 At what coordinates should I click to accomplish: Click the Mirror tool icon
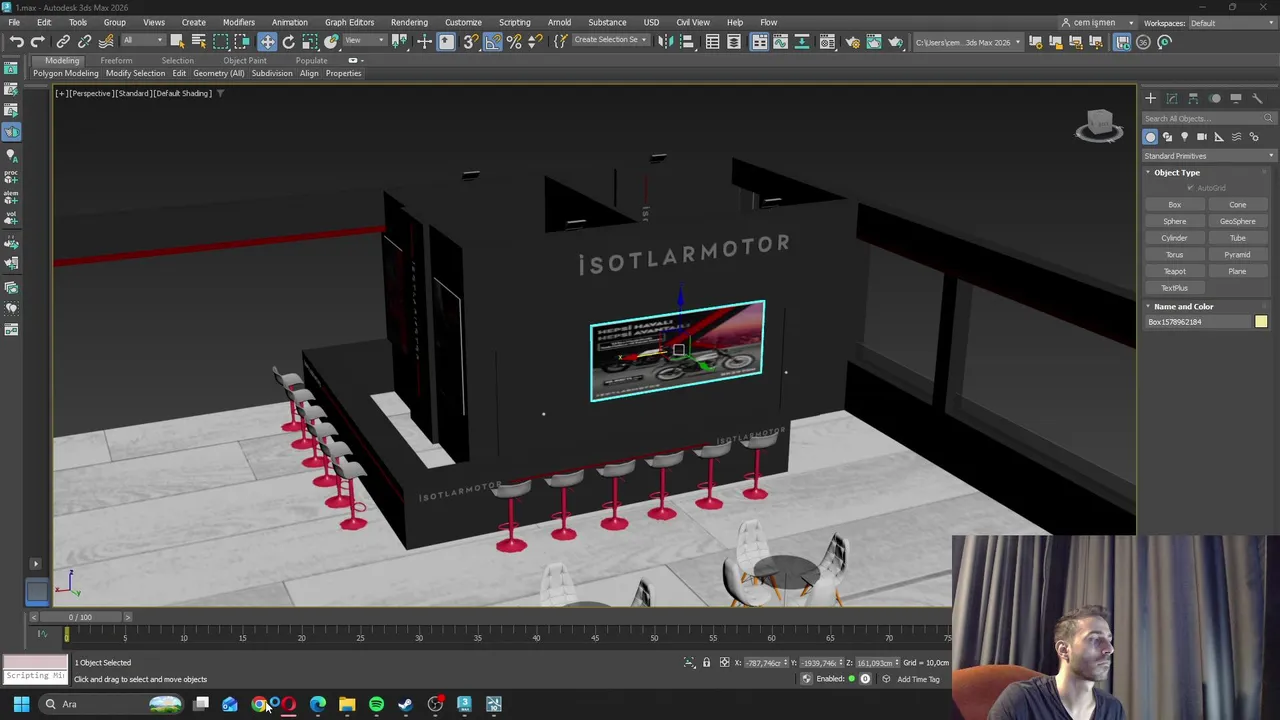664,41
